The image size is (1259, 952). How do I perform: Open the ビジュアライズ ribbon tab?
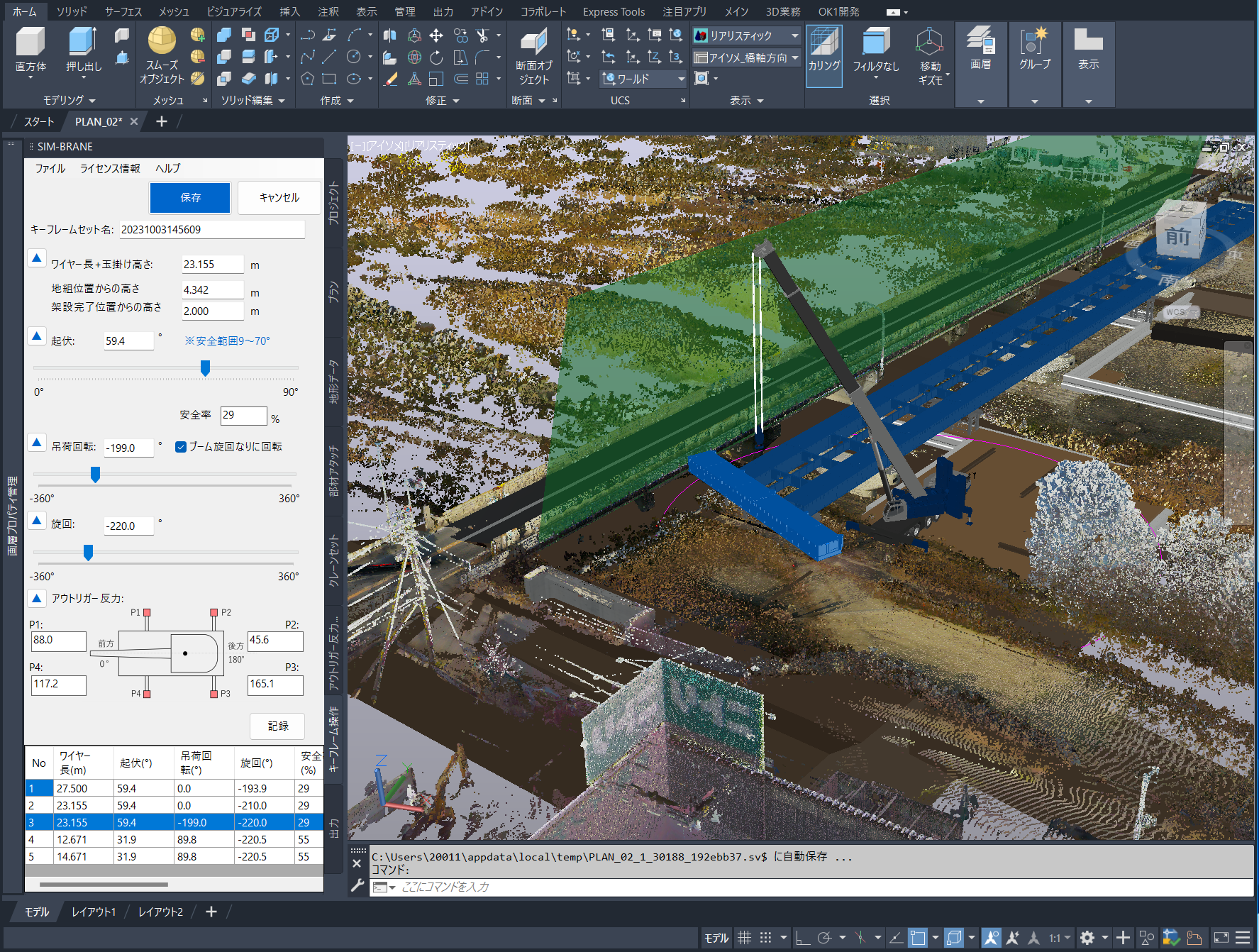point(234,11)
